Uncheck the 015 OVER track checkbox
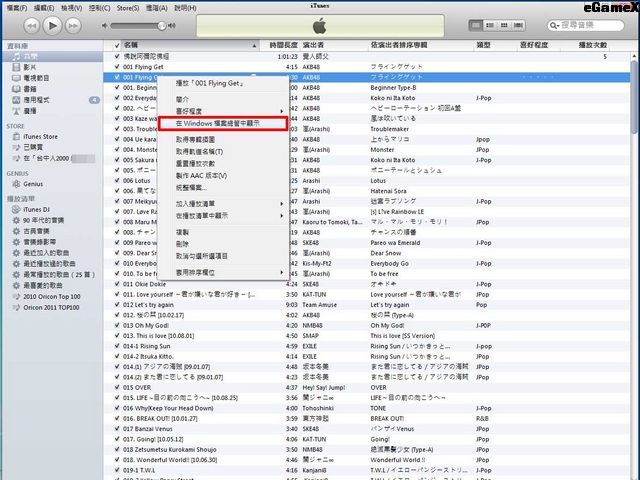640x480 pixels. click(x=117, y=387)
